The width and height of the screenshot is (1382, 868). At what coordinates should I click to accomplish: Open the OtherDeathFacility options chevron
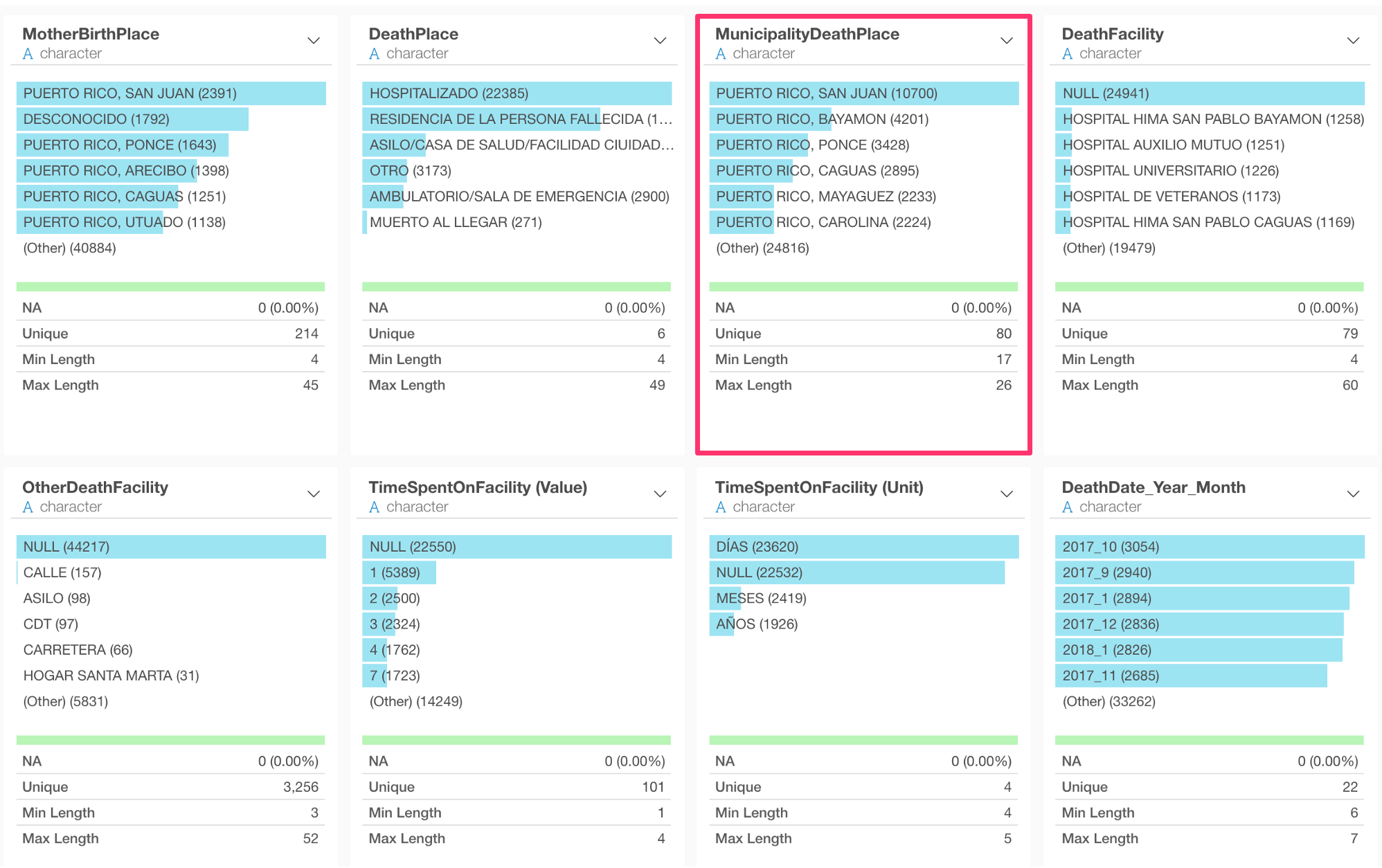pyautogui.click(x=314, y=494)
